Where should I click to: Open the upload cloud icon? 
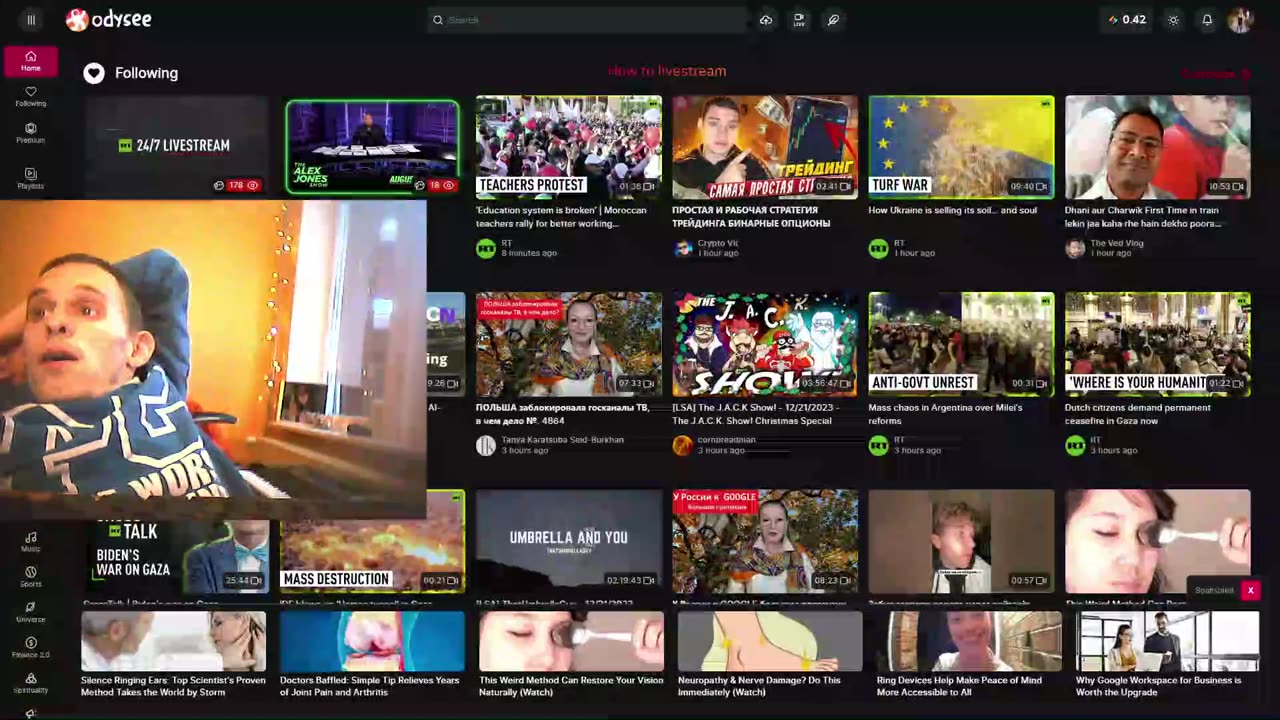click(766, 20)
